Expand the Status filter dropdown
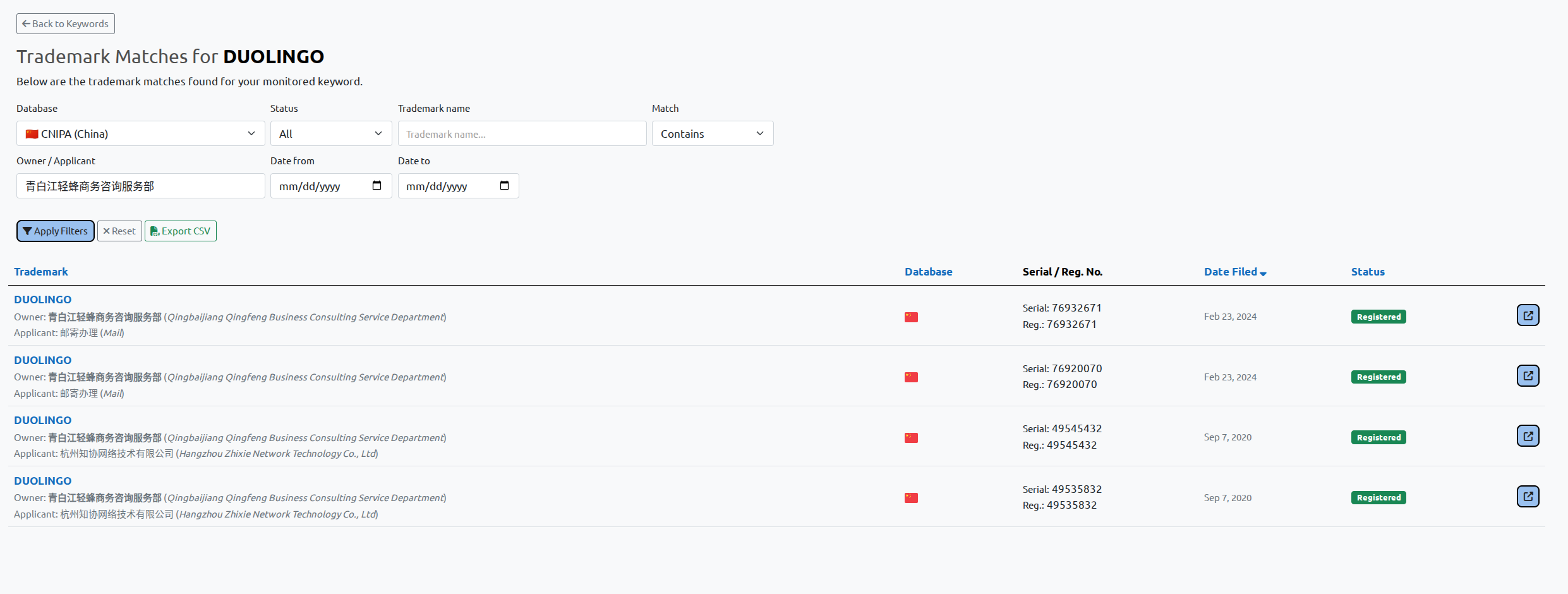This screenshot has width=1568, height=594. [x=330, y=133]
